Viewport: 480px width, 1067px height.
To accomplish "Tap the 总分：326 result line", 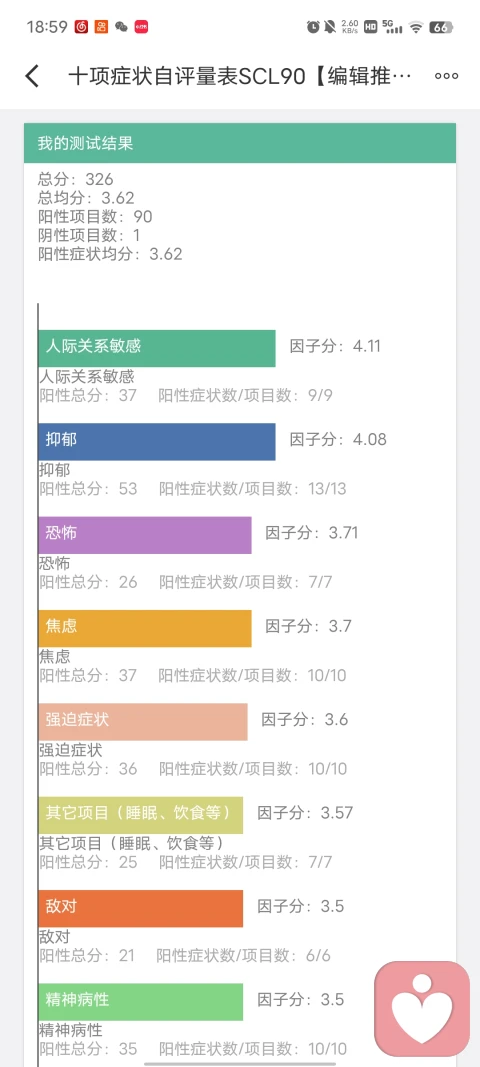I will point(76,180).
